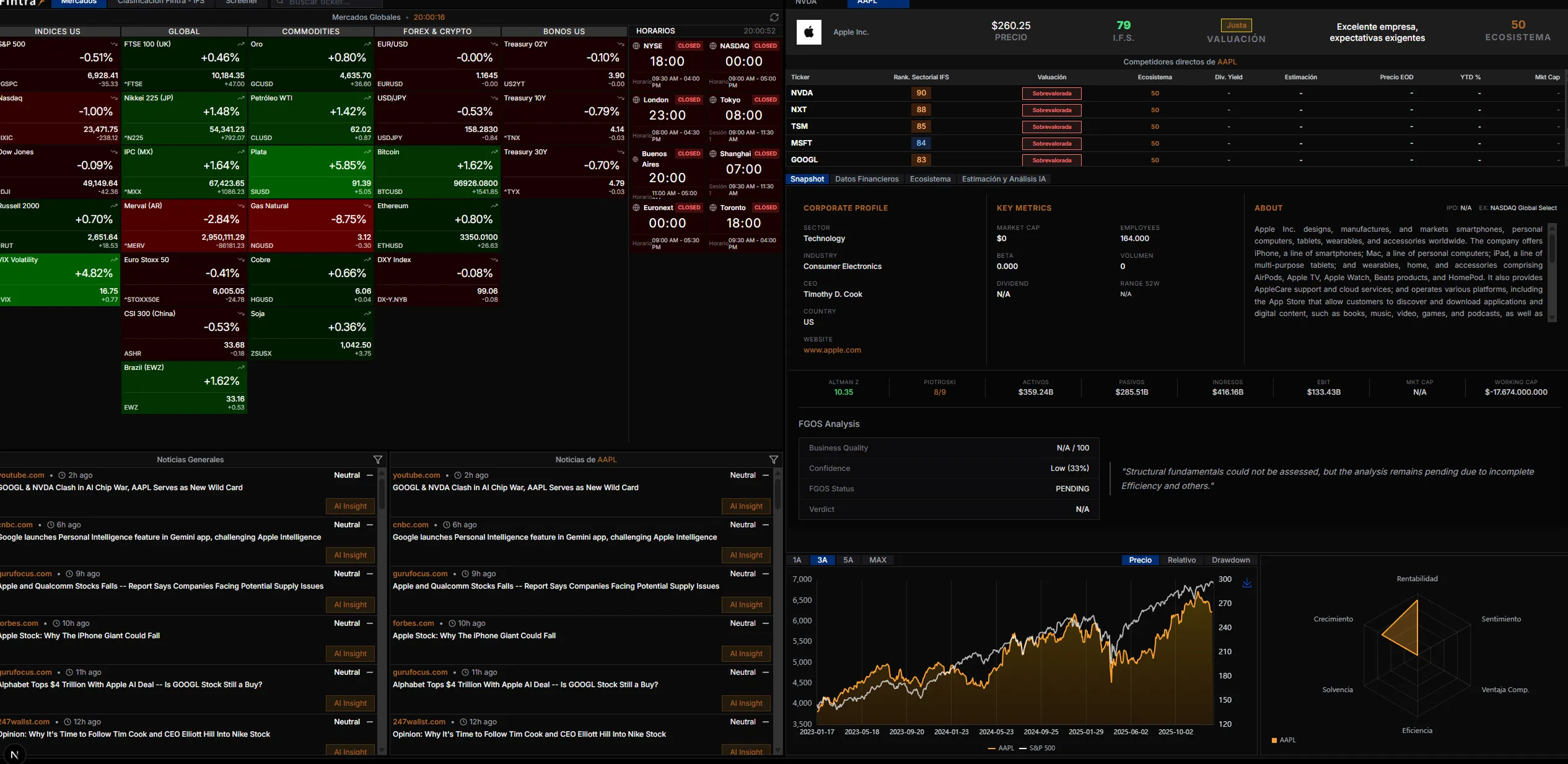Select the Estimación y Análisis IA tab
This screenshot has height=764, width=1568.
point(1004,178)
